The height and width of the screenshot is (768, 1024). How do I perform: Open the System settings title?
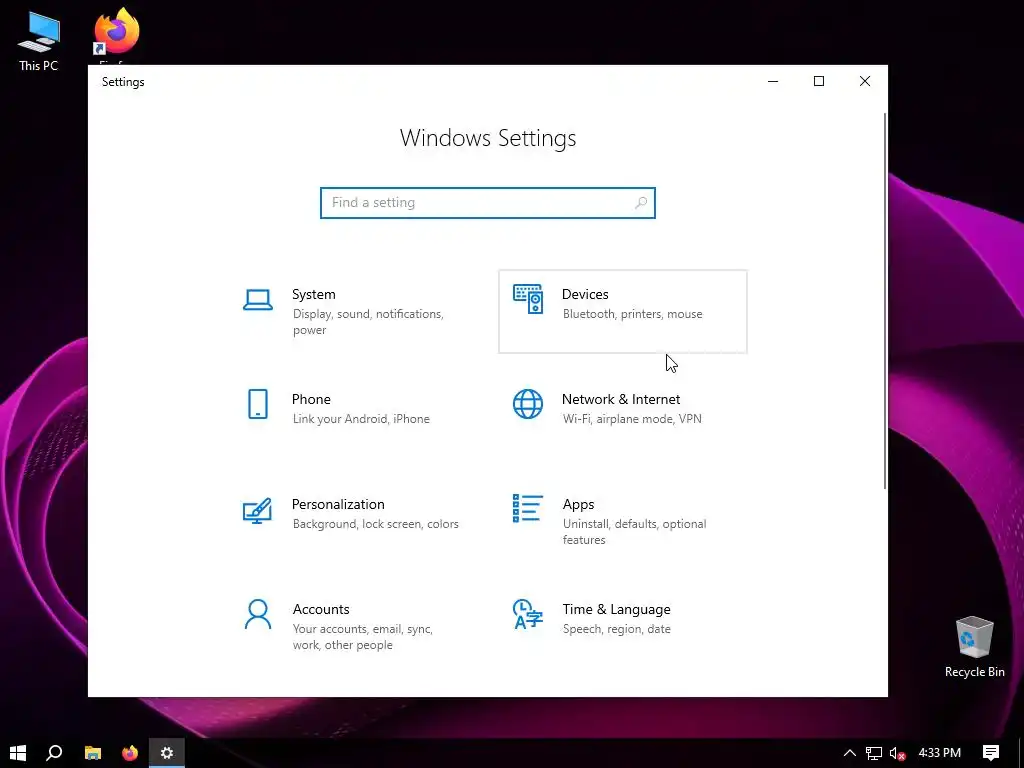pos(313,295)
